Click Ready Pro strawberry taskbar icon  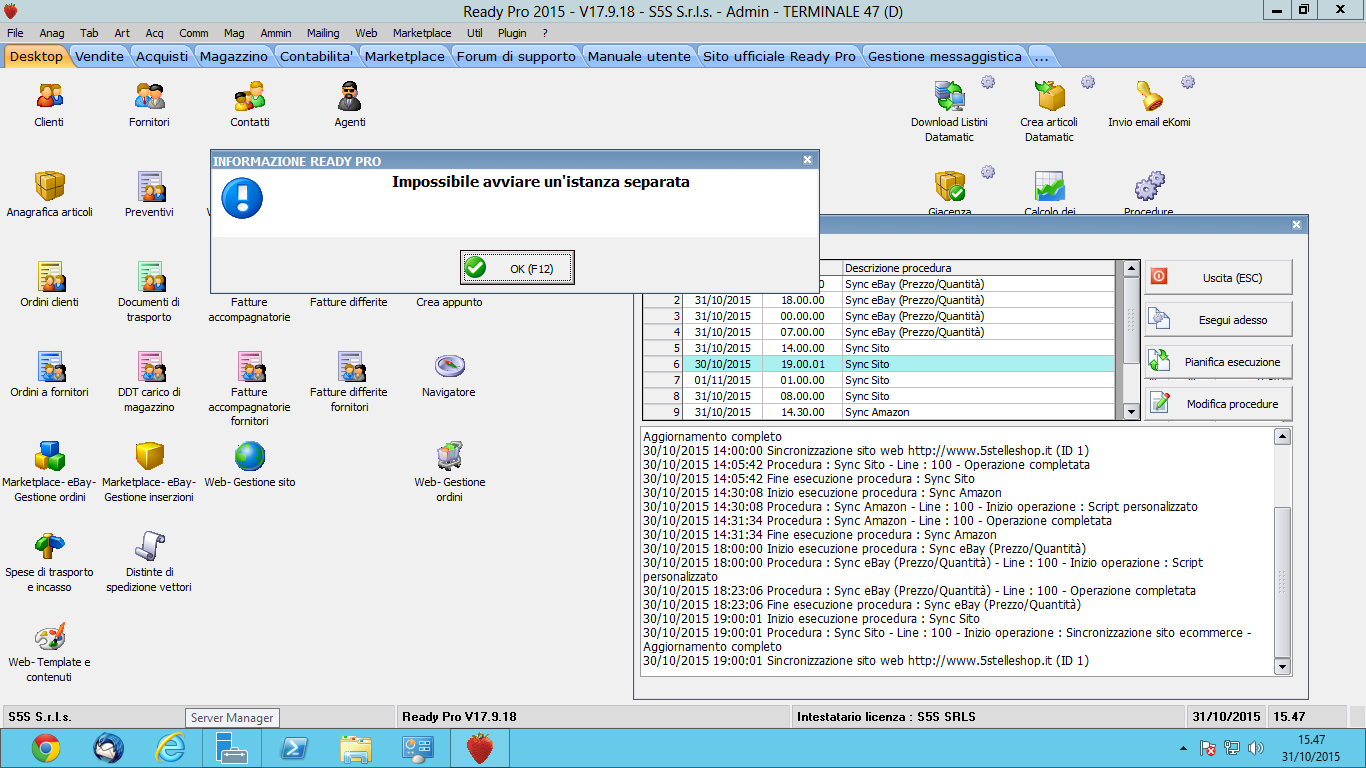click(x=481, y=748)
